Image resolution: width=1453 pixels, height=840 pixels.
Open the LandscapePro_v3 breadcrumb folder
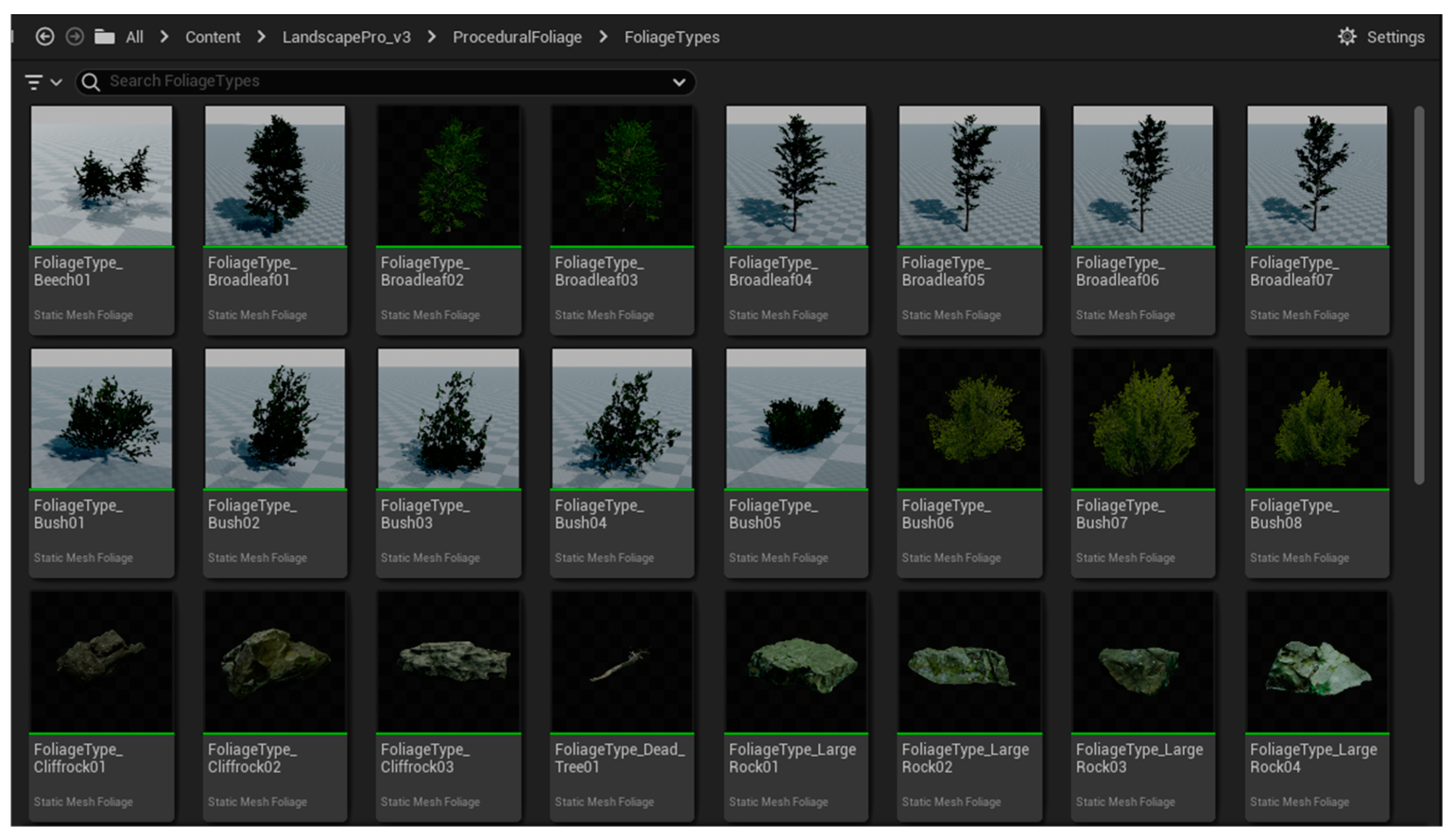point(346,37)
